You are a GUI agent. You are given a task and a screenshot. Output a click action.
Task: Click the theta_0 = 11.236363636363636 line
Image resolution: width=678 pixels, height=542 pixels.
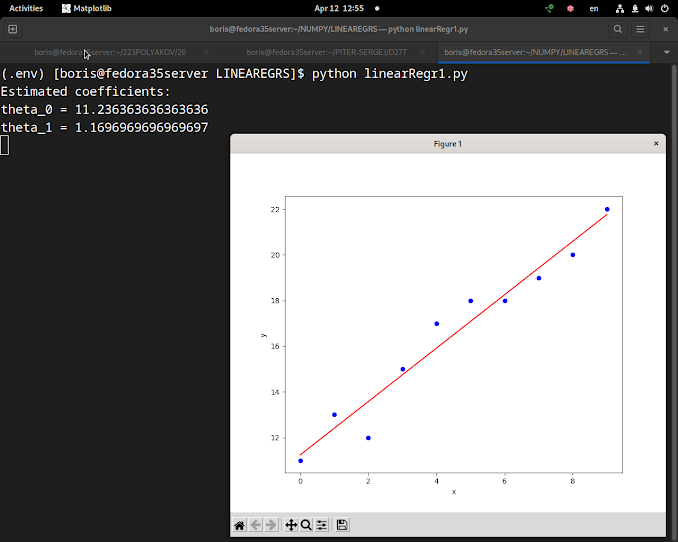coord(104,109)
